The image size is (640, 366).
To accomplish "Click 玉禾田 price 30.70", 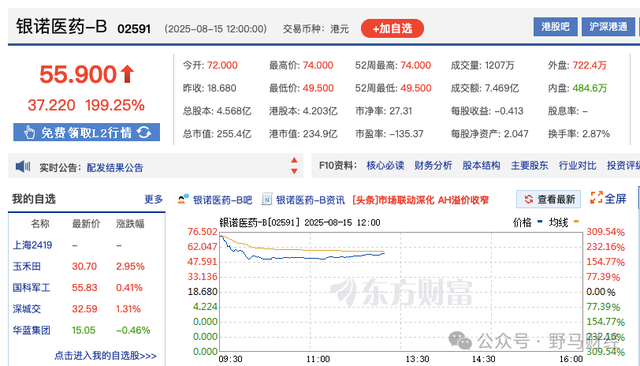I will [84, 266].
